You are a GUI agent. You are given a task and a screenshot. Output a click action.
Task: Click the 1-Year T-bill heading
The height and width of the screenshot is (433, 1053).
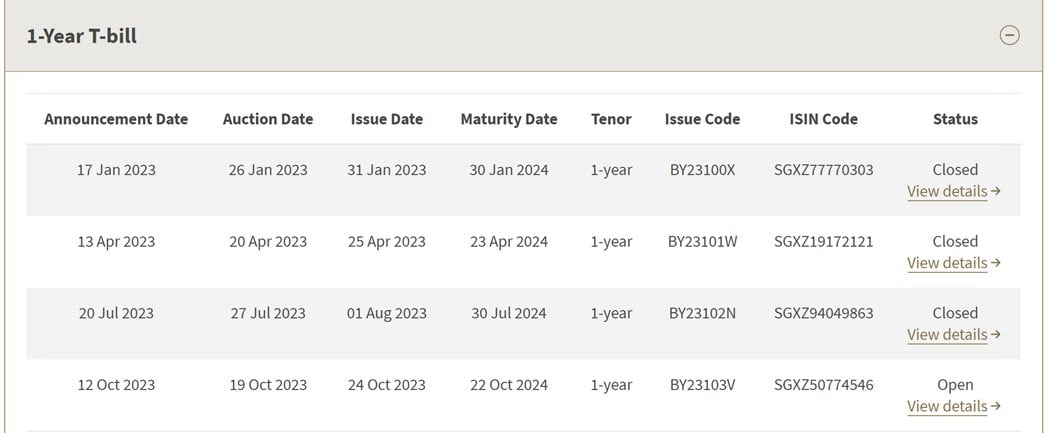point(81,36)
